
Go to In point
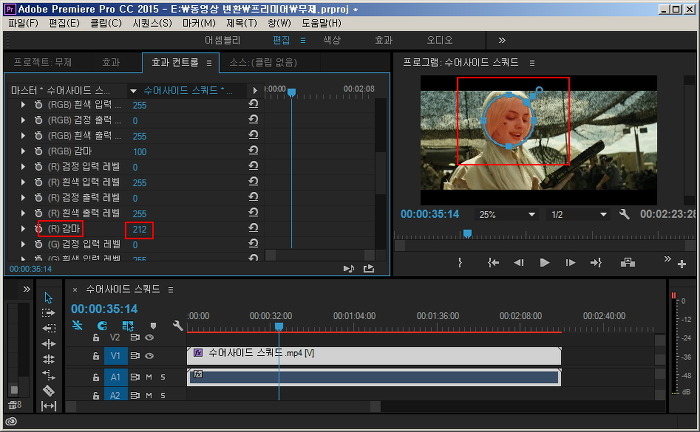tap(493, 263)
